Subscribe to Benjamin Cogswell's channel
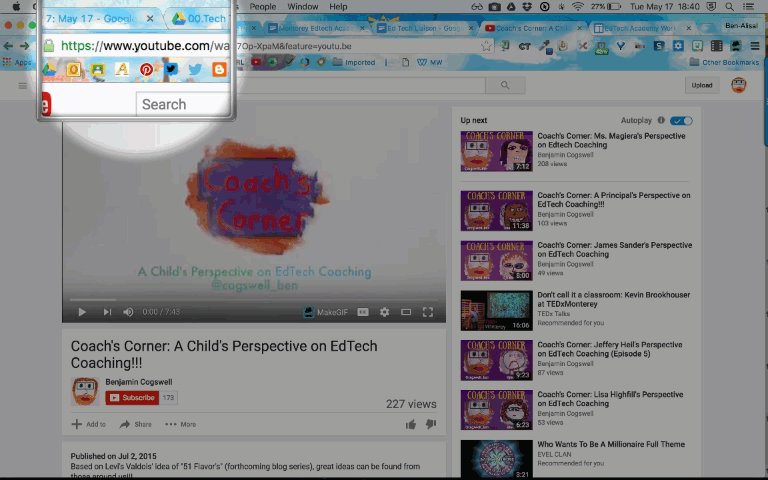Image resolution: width=768 pixels, height=480 pixels. coord(132,398)
